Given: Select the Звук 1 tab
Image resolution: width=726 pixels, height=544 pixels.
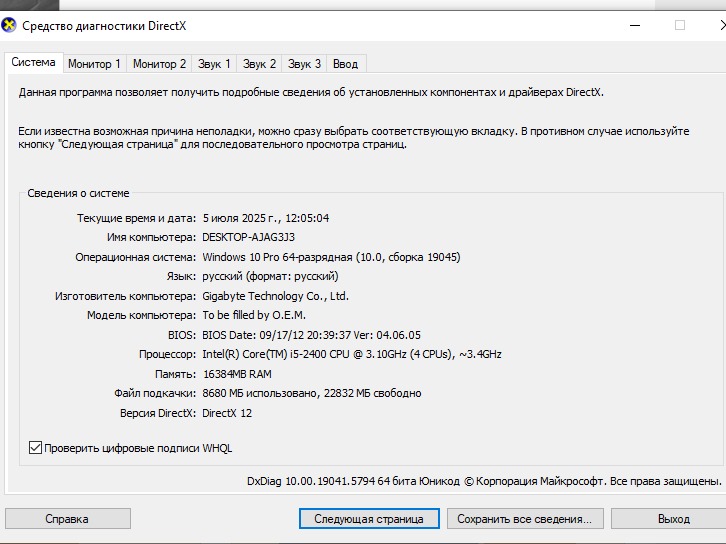Looking at the screenshot, I should [214, 64].
